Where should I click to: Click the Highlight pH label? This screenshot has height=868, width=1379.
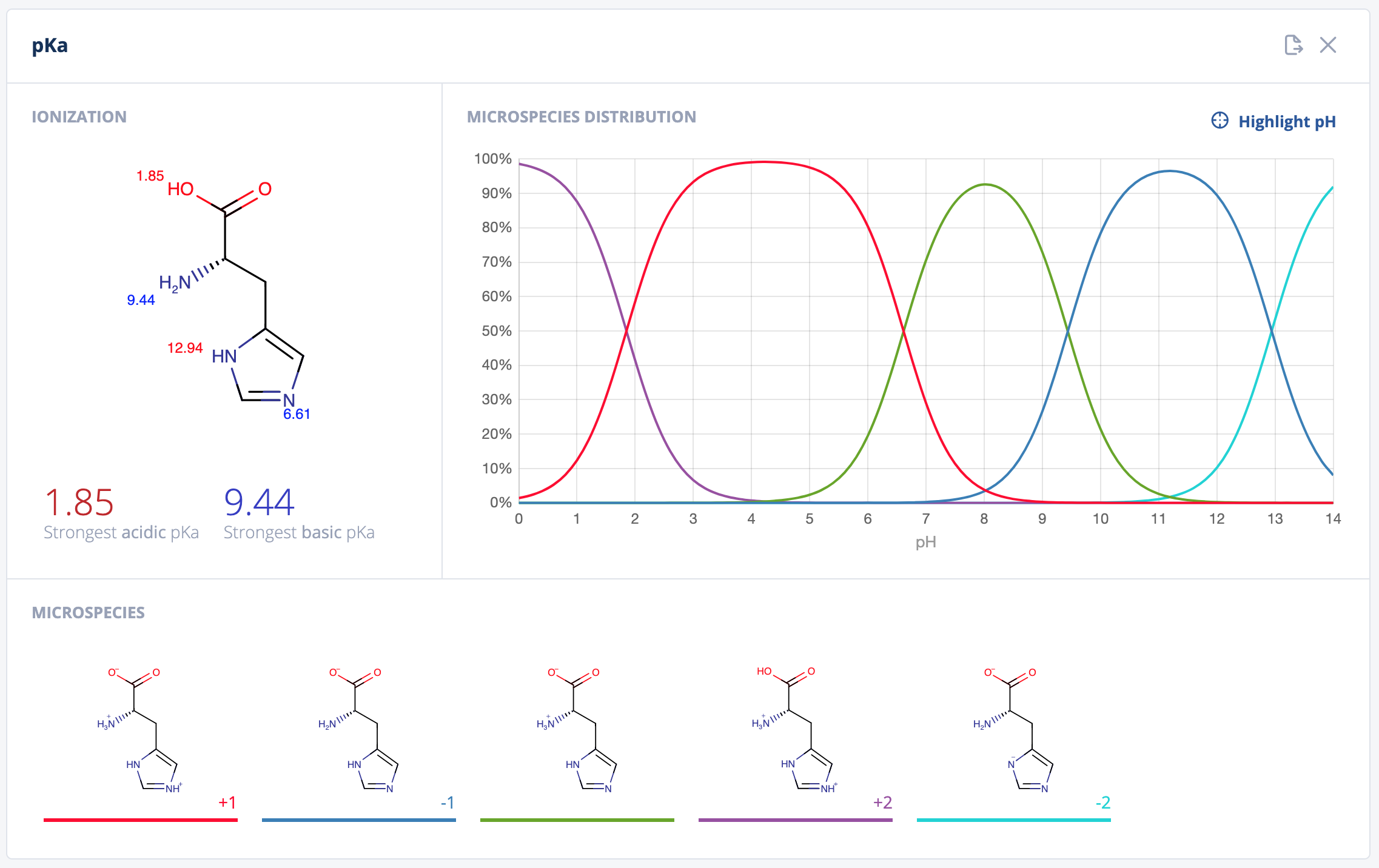(x=1287, y=122)
